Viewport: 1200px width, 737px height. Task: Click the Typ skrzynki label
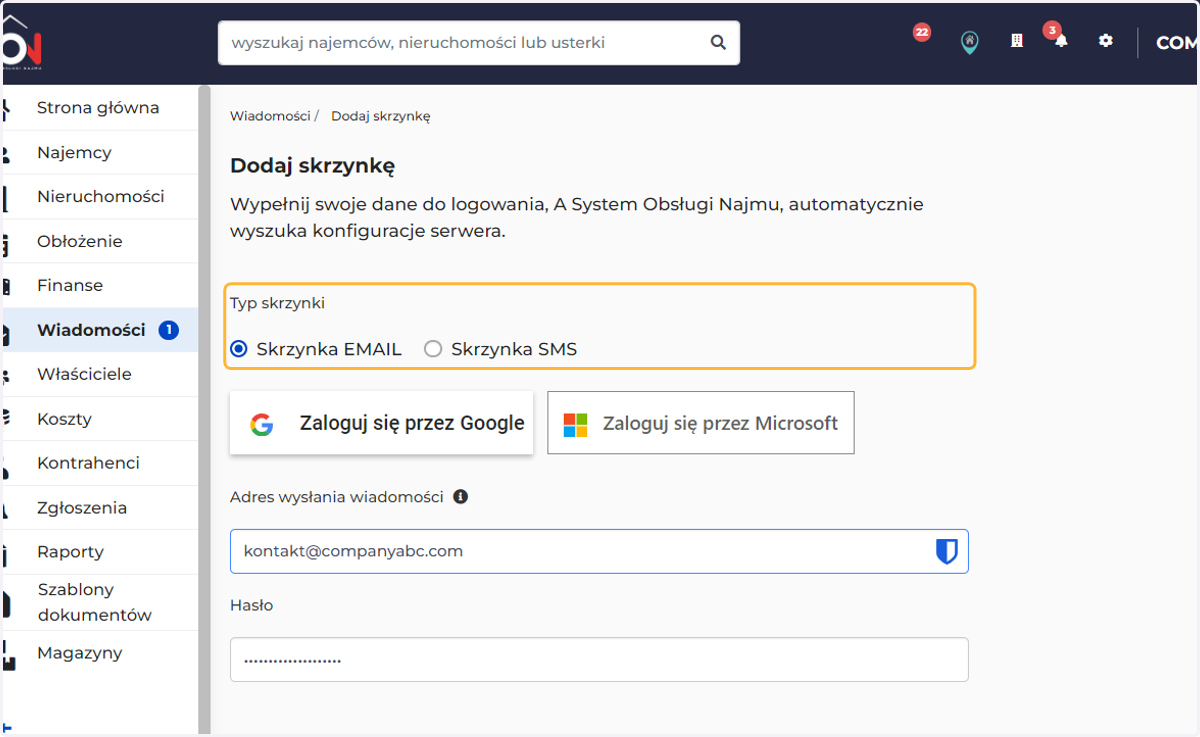point(277,302)
